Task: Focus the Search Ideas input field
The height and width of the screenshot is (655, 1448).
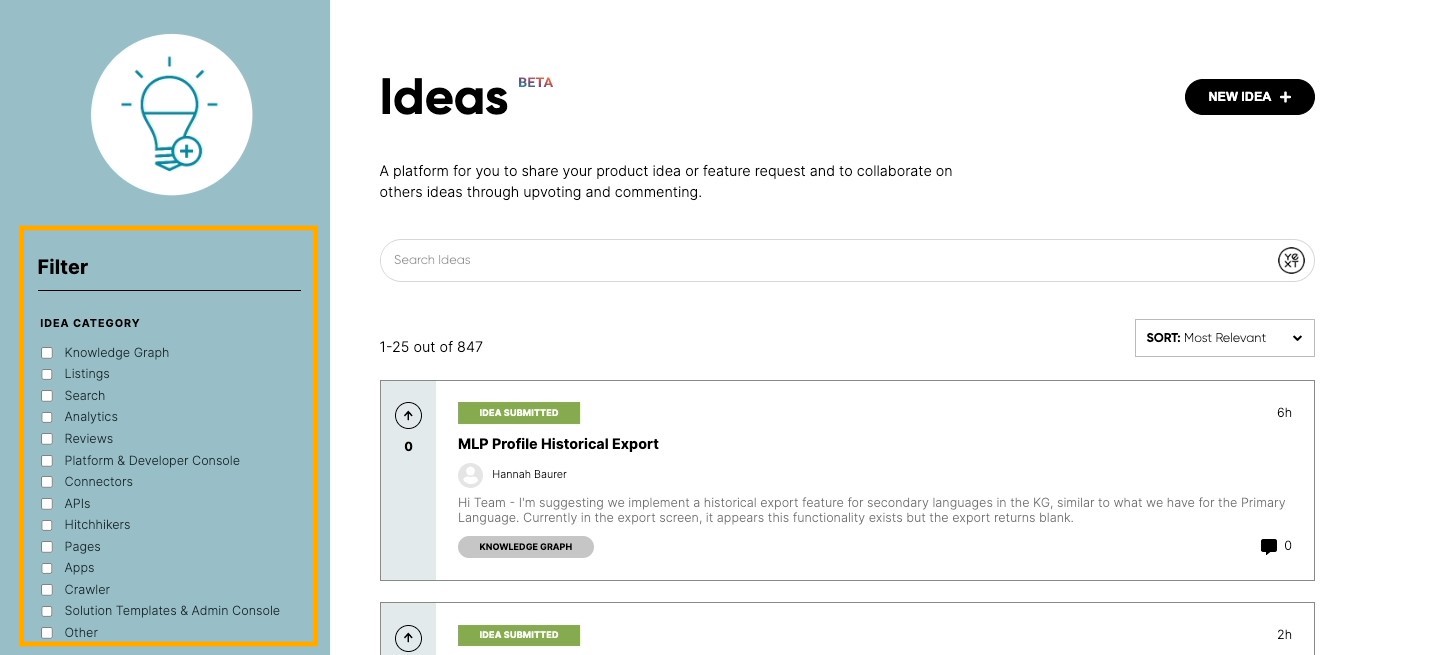Action: (828, 260)
